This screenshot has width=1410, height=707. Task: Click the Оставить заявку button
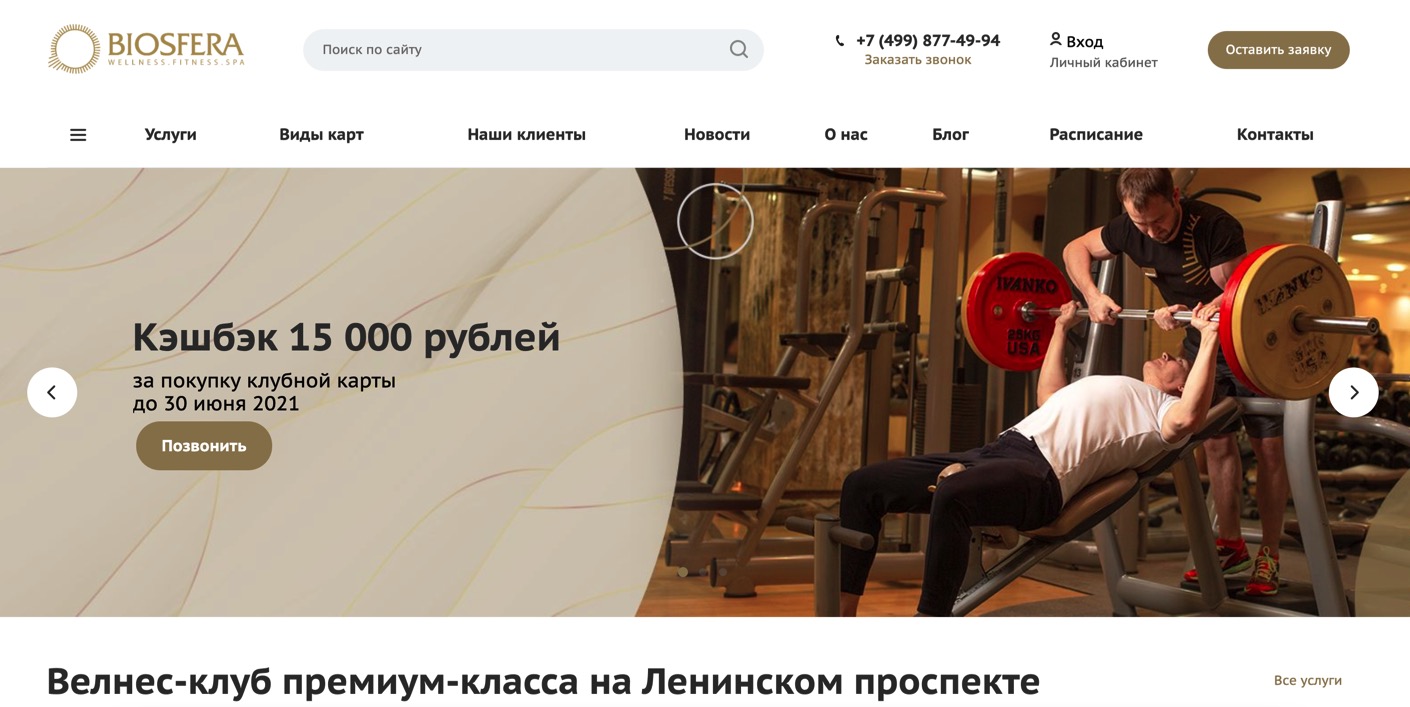coord(1278,50)
